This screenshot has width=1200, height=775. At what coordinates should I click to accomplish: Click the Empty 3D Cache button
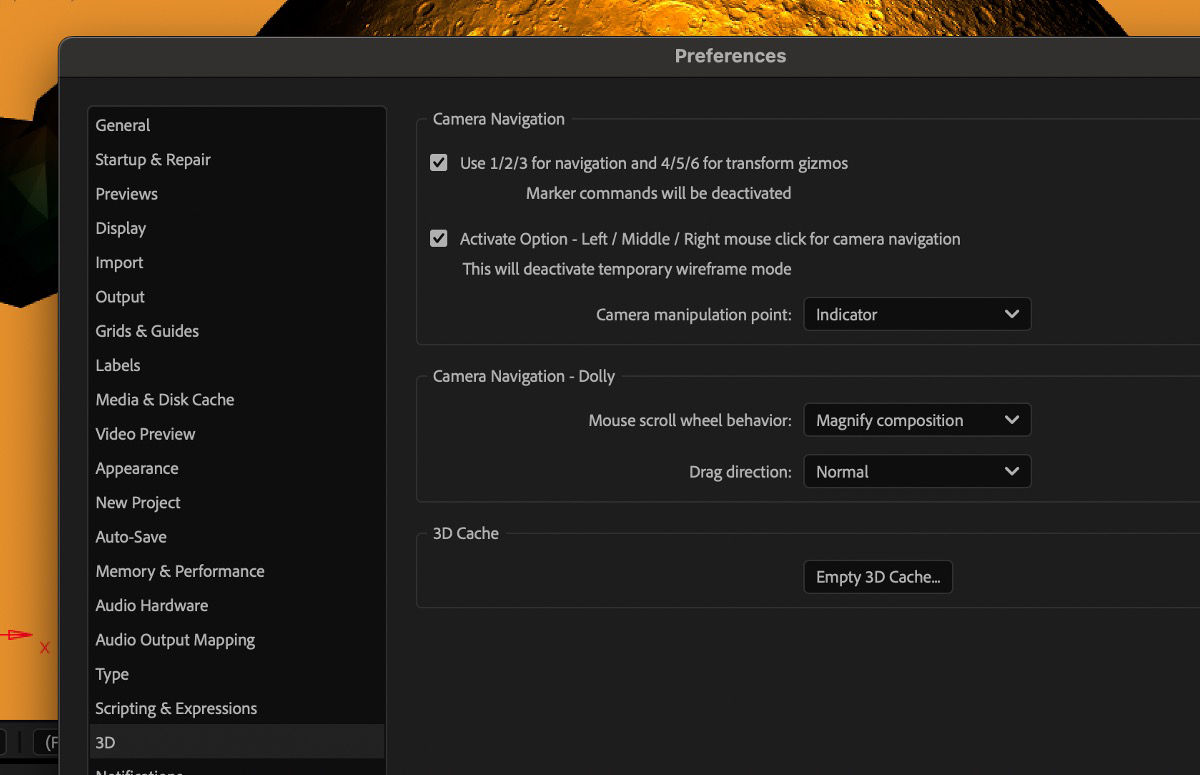tap(877, 577)
